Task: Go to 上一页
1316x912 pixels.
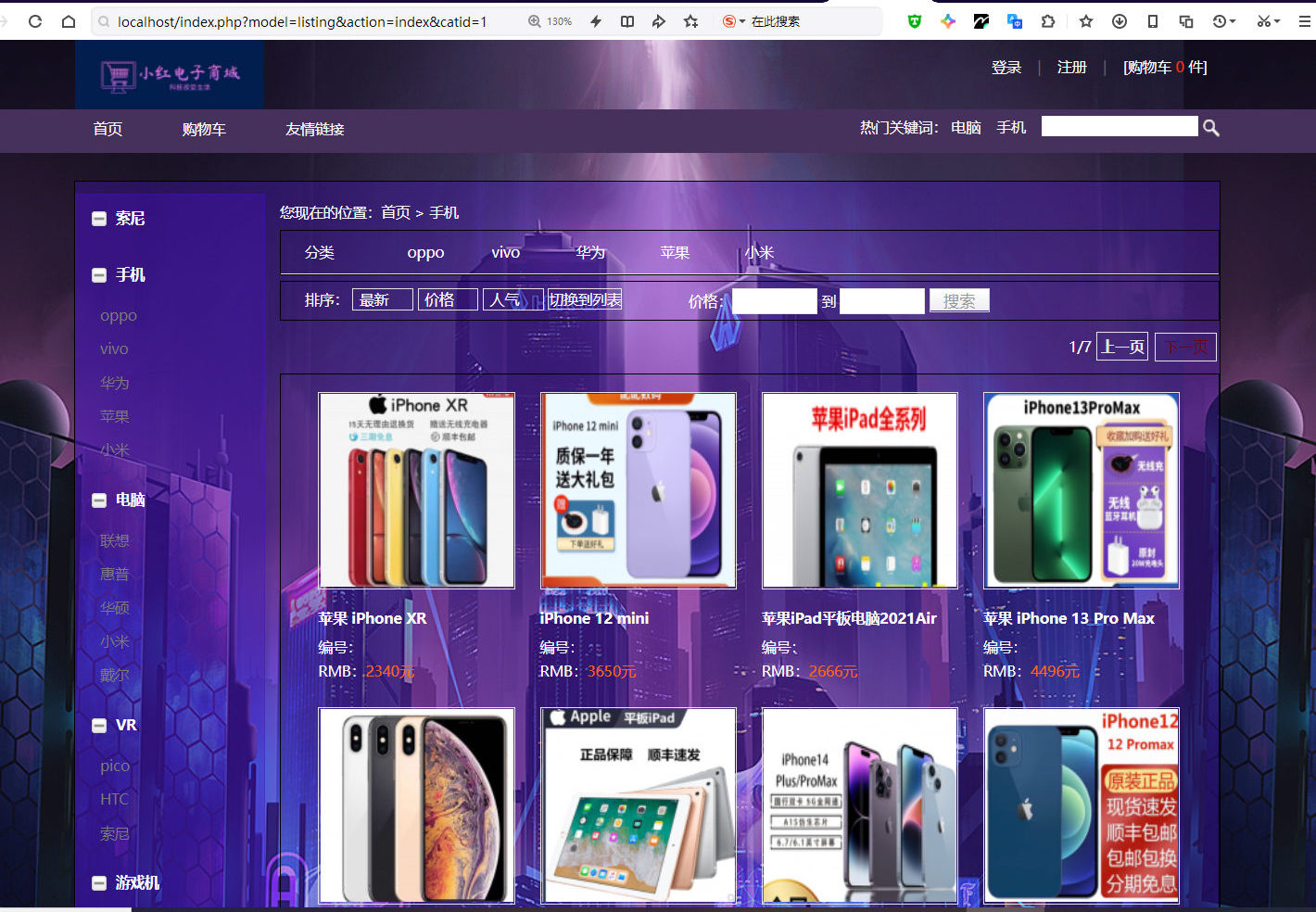Action: 1122,347
